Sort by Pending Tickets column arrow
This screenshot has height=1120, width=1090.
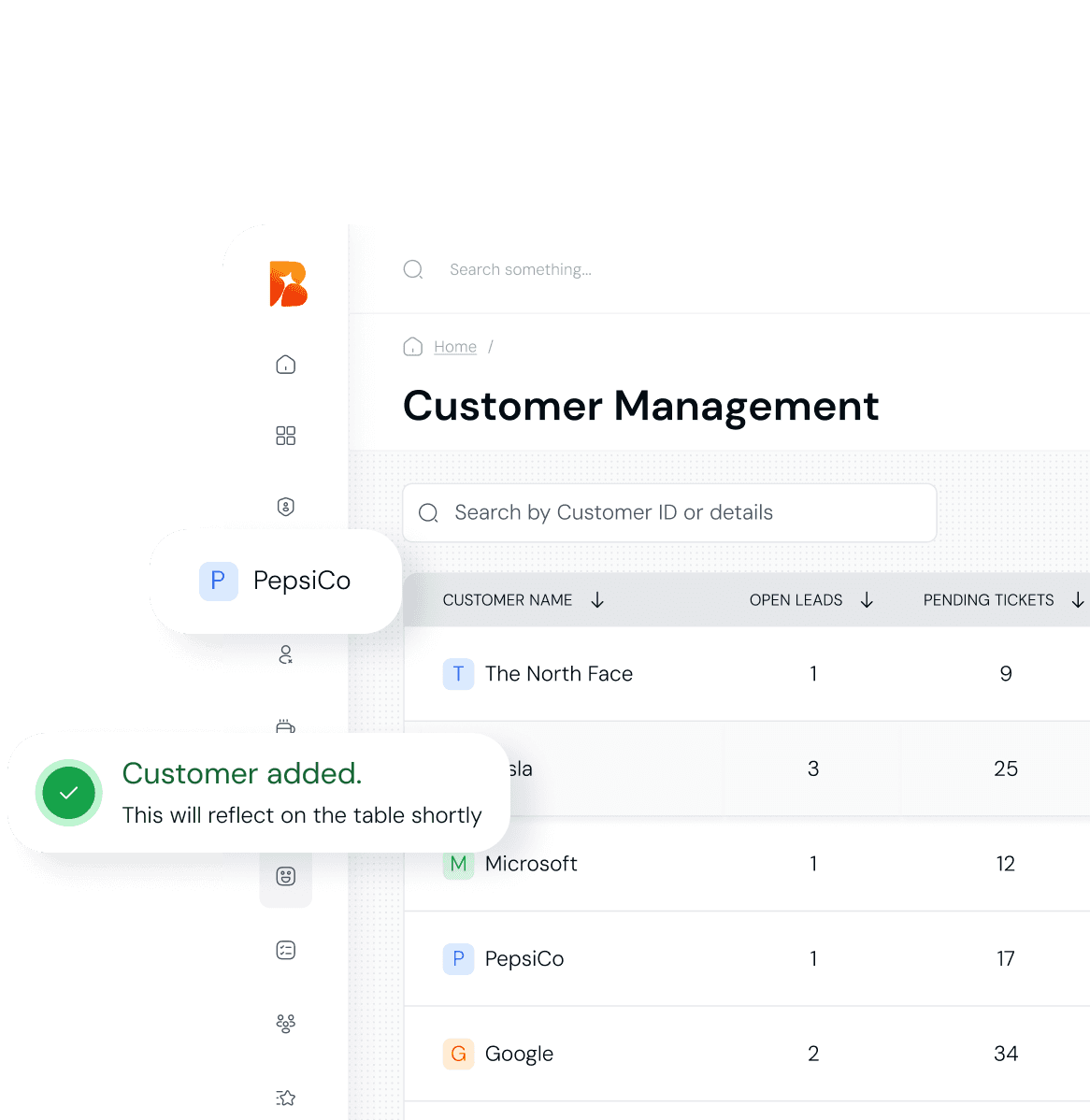pos(1077,600)
